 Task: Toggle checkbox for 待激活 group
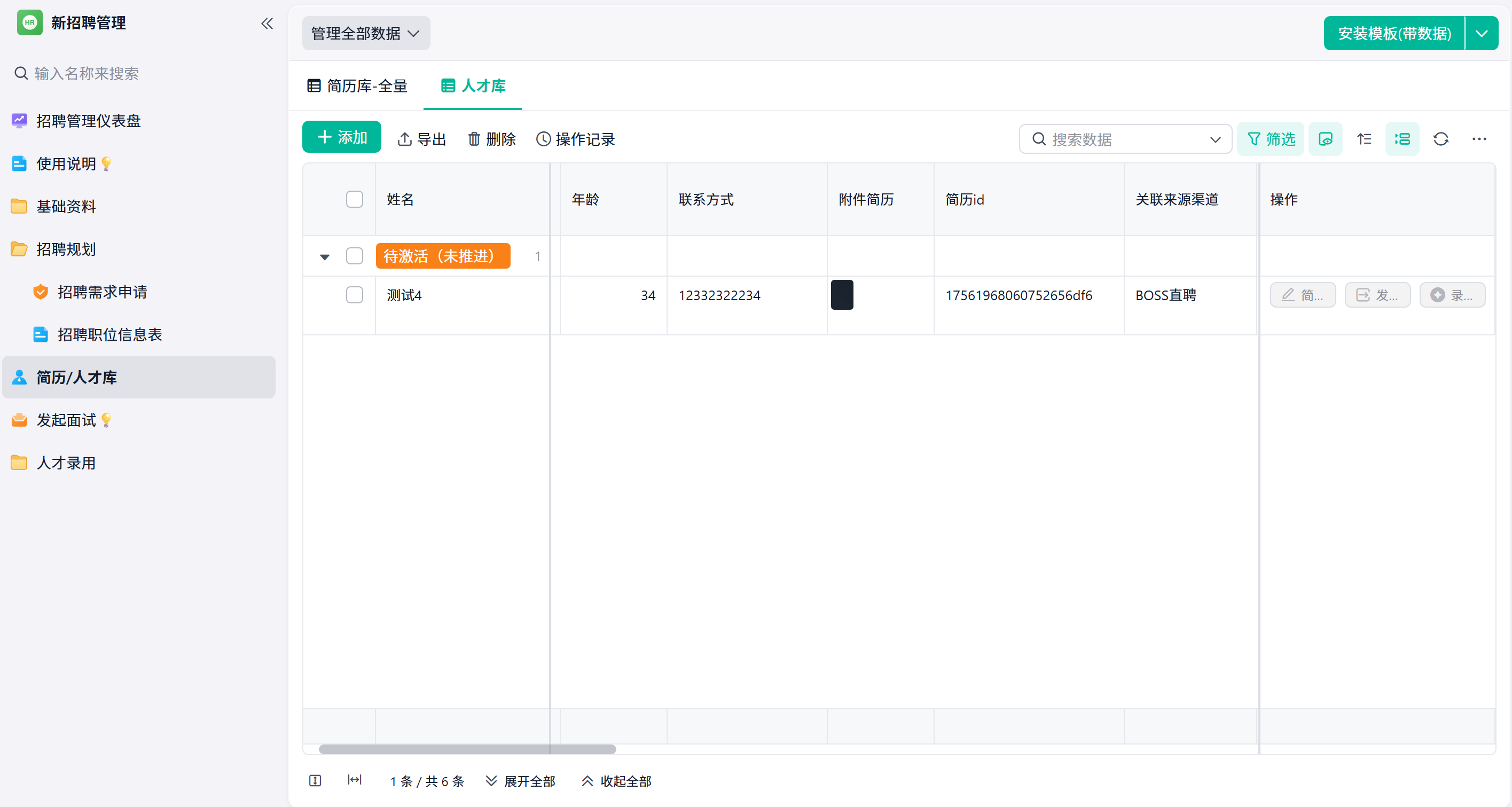355,256
